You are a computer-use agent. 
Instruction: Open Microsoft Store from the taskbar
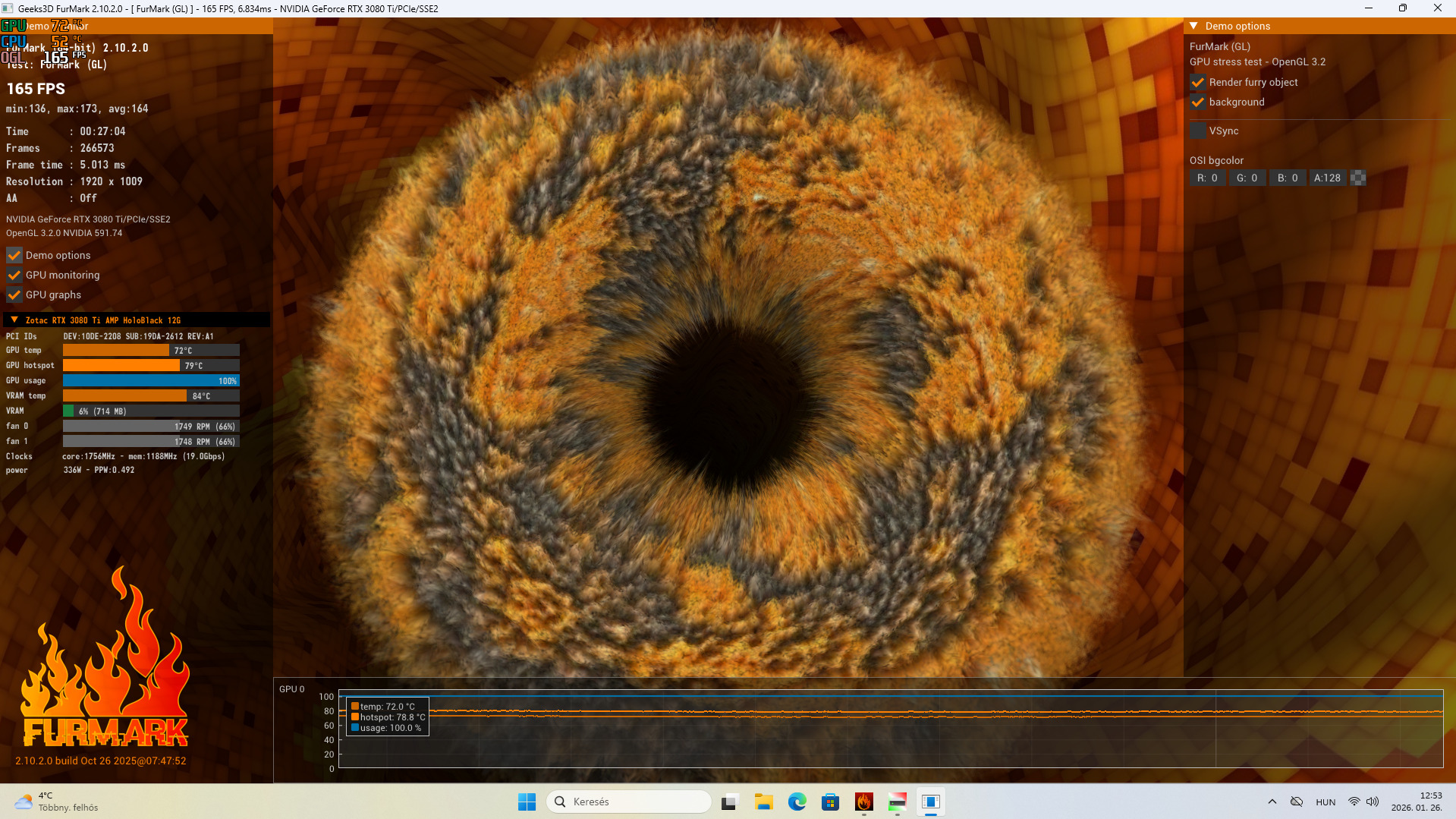pos(830,802)
